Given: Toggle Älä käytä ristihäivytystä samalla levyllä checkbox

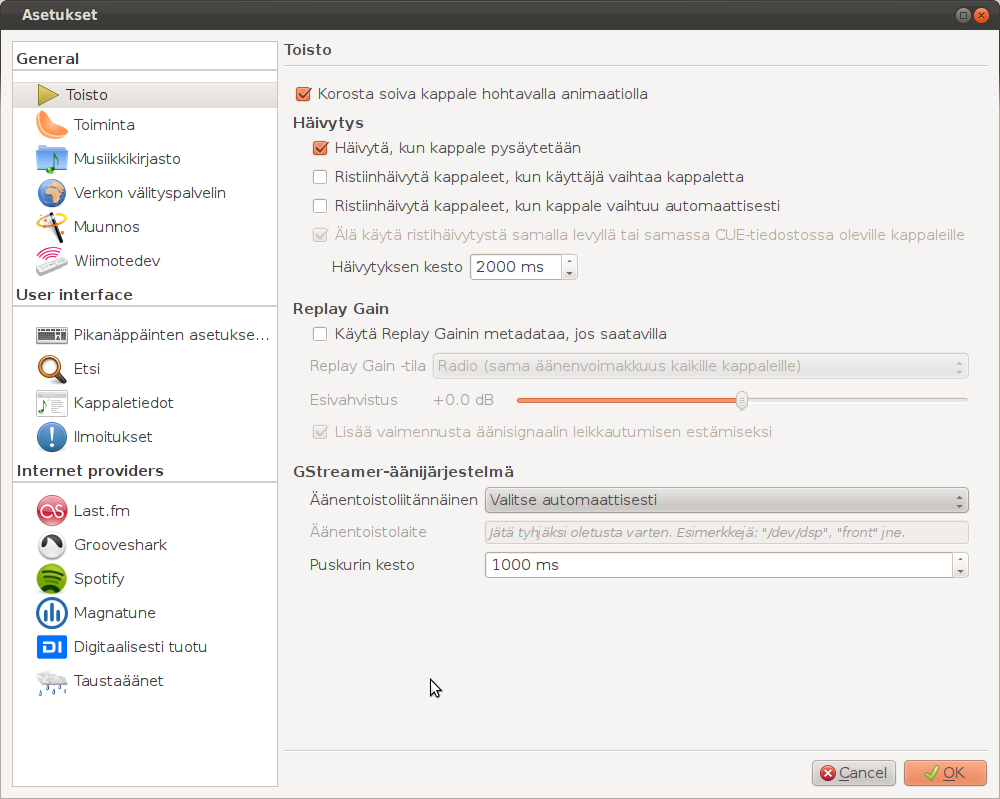Looking at the screenshot, I should [320, 235].
